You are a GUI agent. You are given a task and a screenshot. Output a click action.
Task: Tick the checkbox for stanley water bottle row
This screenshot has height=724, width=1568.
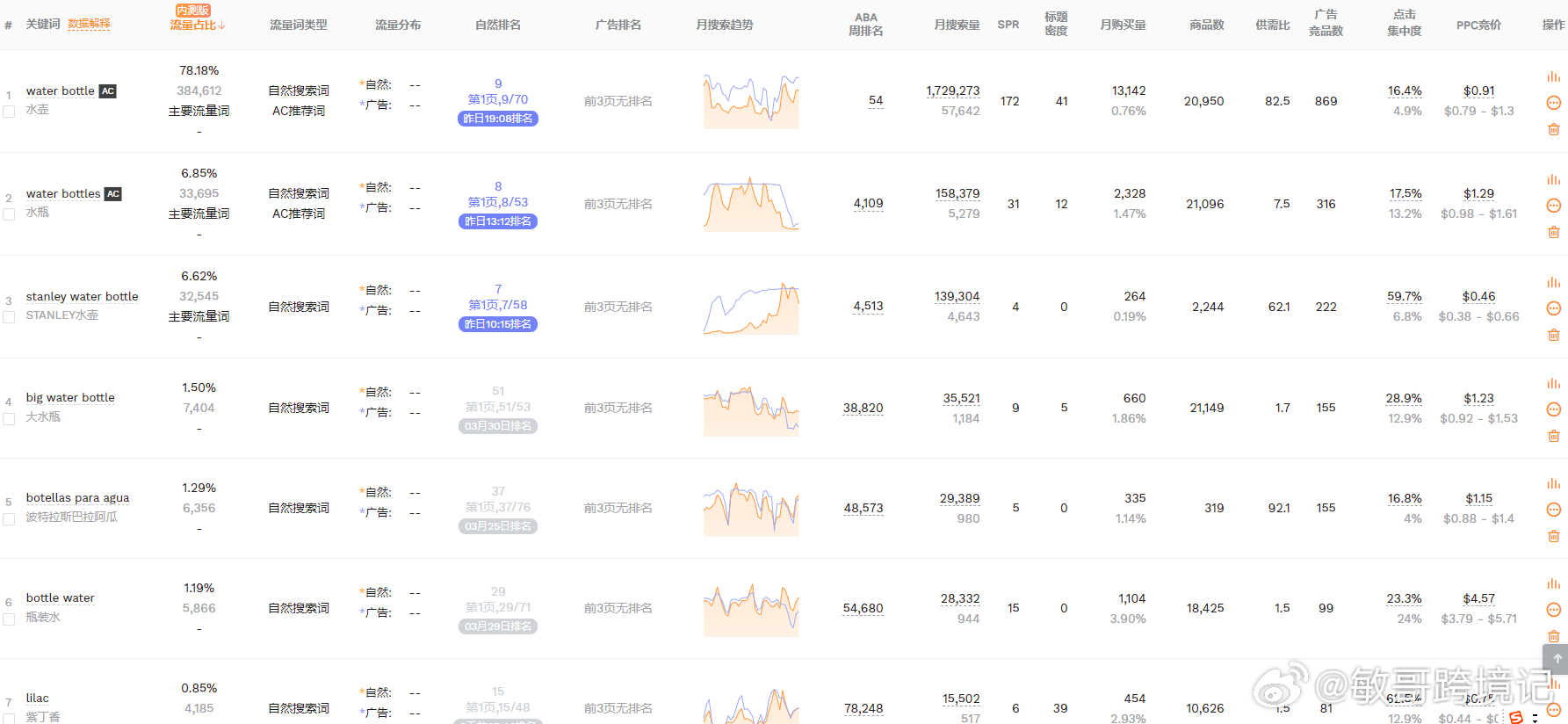9,317
